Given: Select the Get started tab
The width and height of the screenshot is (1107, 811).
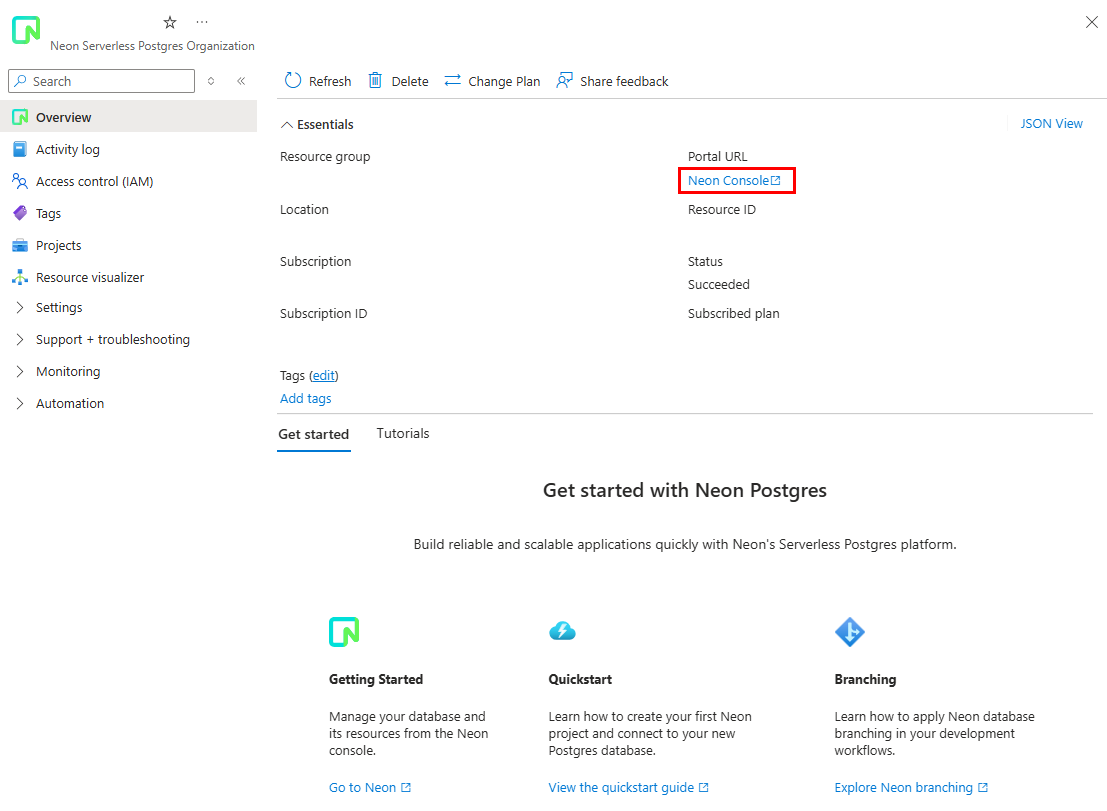Looking at the screenshot, I should (x=313, y=434).
